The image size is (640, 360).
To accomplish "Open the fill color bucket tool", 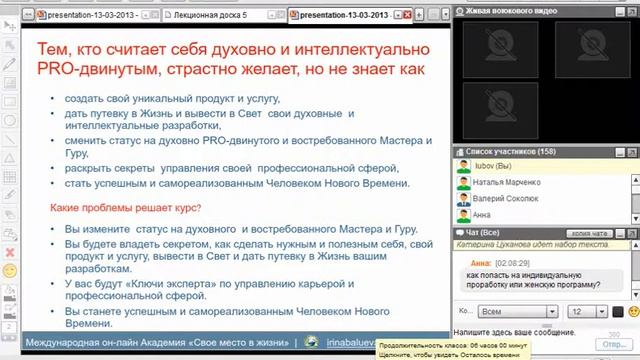I will (x=10, y=293).
